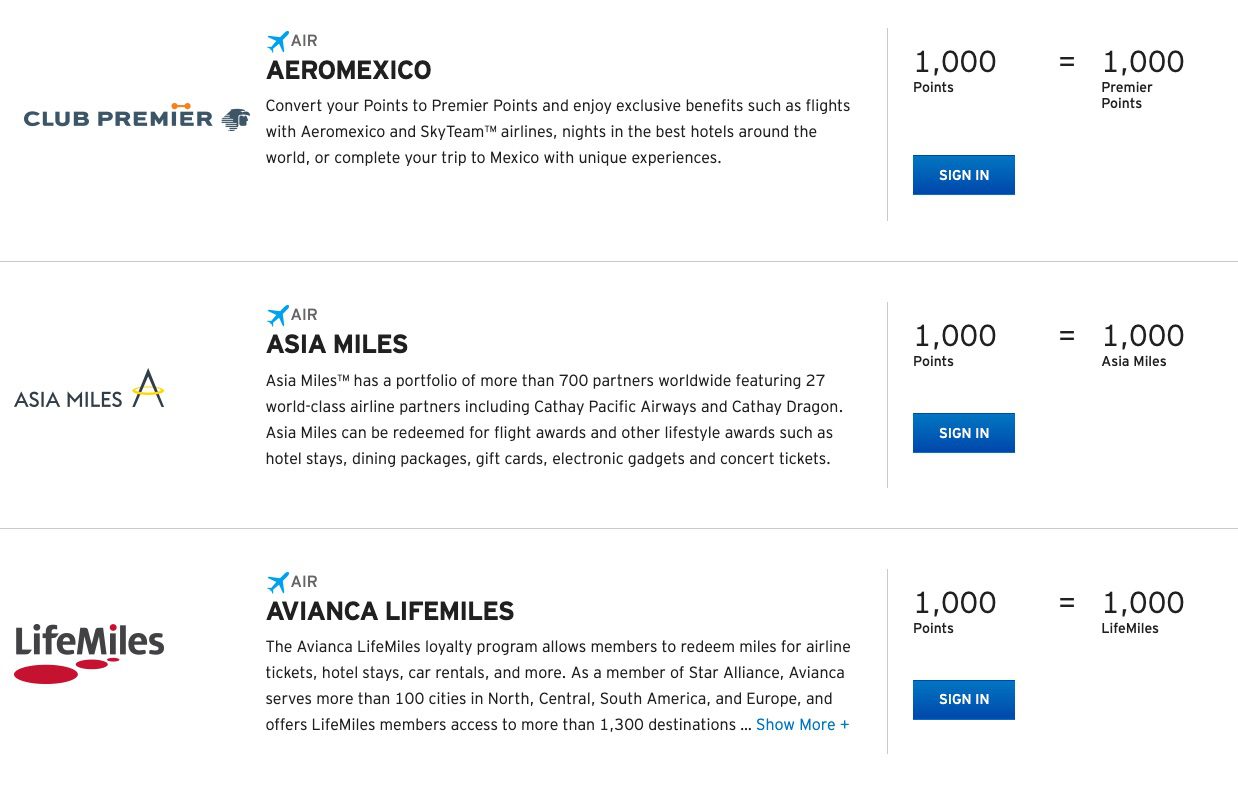Click the AIR airplane icon above Avianca LifeMiles
This screenshot has width=1238, height=786.
pyautogui.click(x=277, y=582)
